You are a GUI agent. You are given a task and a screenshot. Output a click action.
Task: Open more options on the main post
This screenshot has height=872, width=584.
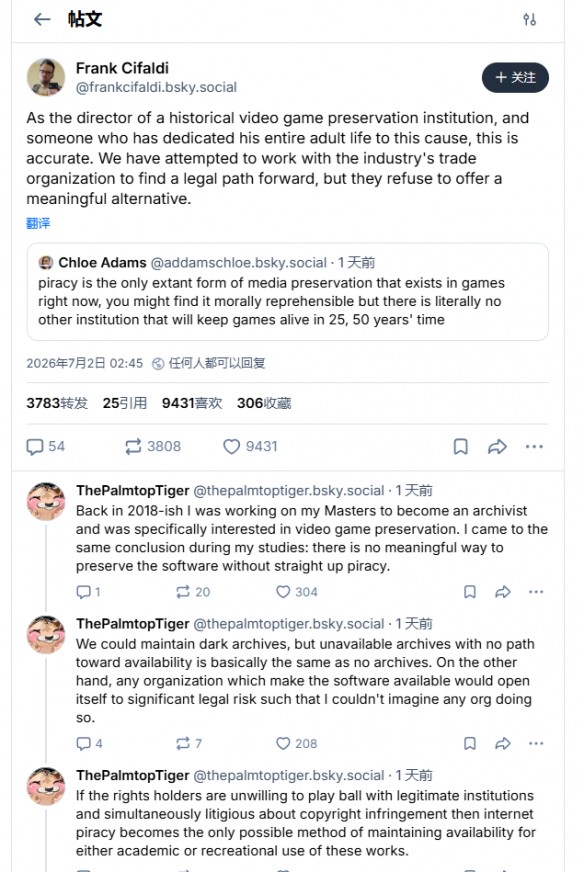(534, 447)
